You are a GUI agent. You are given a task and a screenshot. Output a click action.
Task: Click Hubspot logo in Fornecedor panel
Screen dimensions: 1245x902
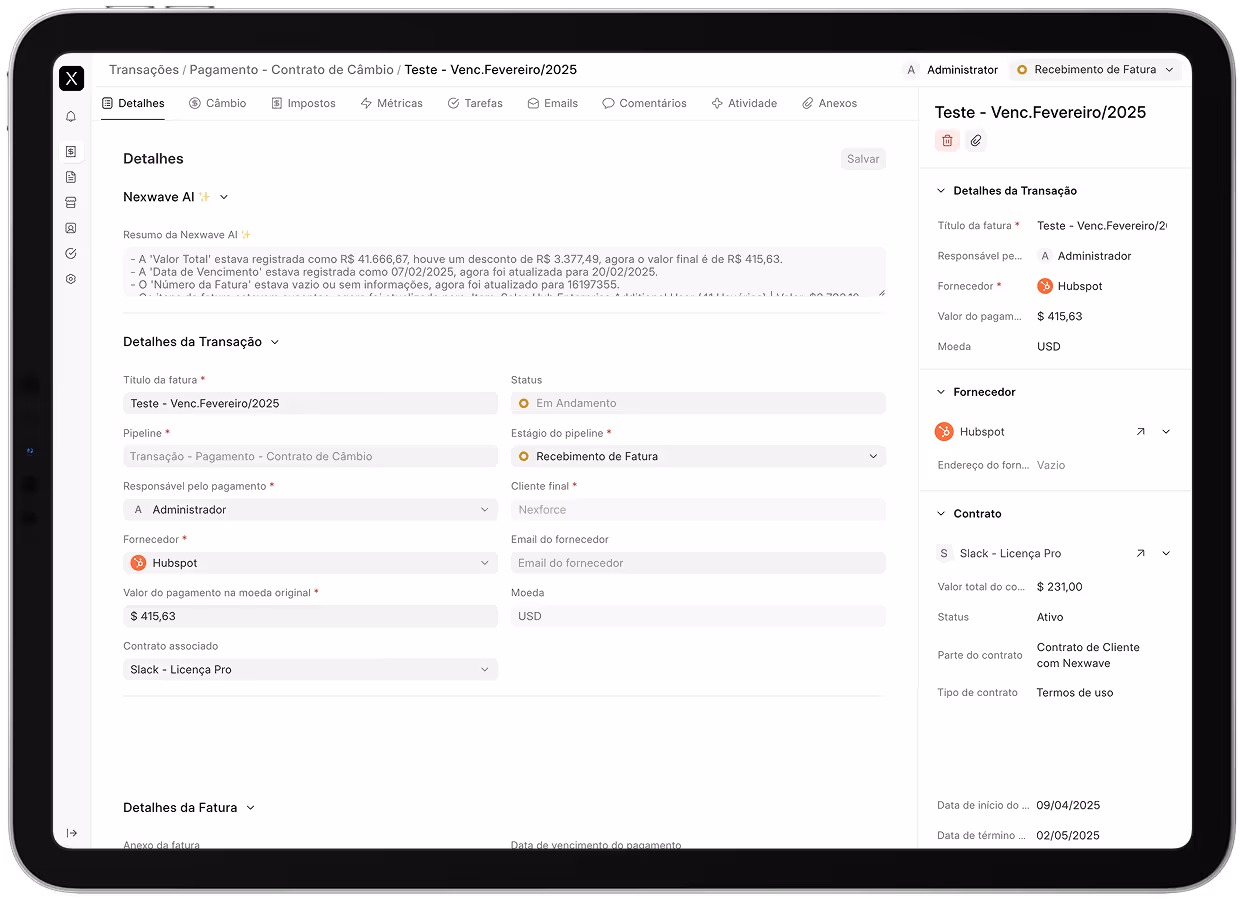point(944,432)
